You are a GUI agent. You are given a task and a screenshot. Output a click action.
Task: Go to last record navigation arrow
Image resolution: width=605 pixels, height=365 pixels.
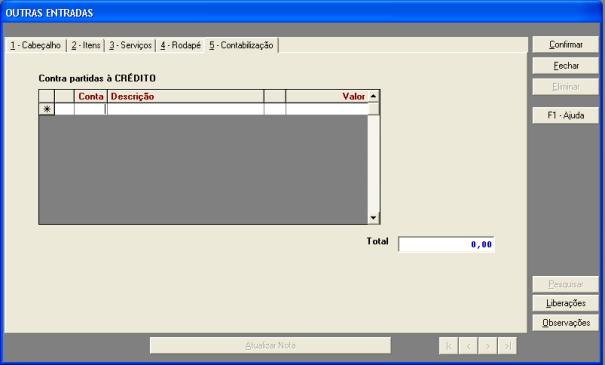pyautogui.click(x=507, y=346)
